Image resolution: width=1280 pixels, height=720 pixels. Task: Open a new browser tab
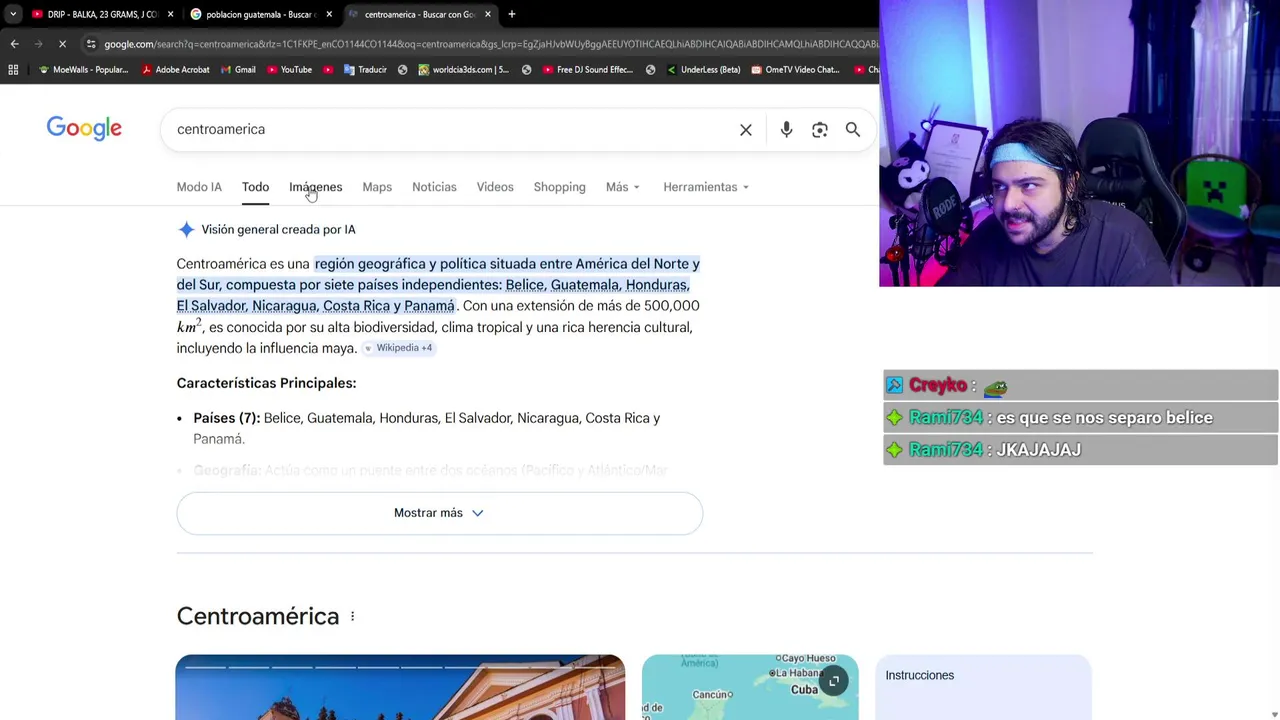[x=511, y=14]
